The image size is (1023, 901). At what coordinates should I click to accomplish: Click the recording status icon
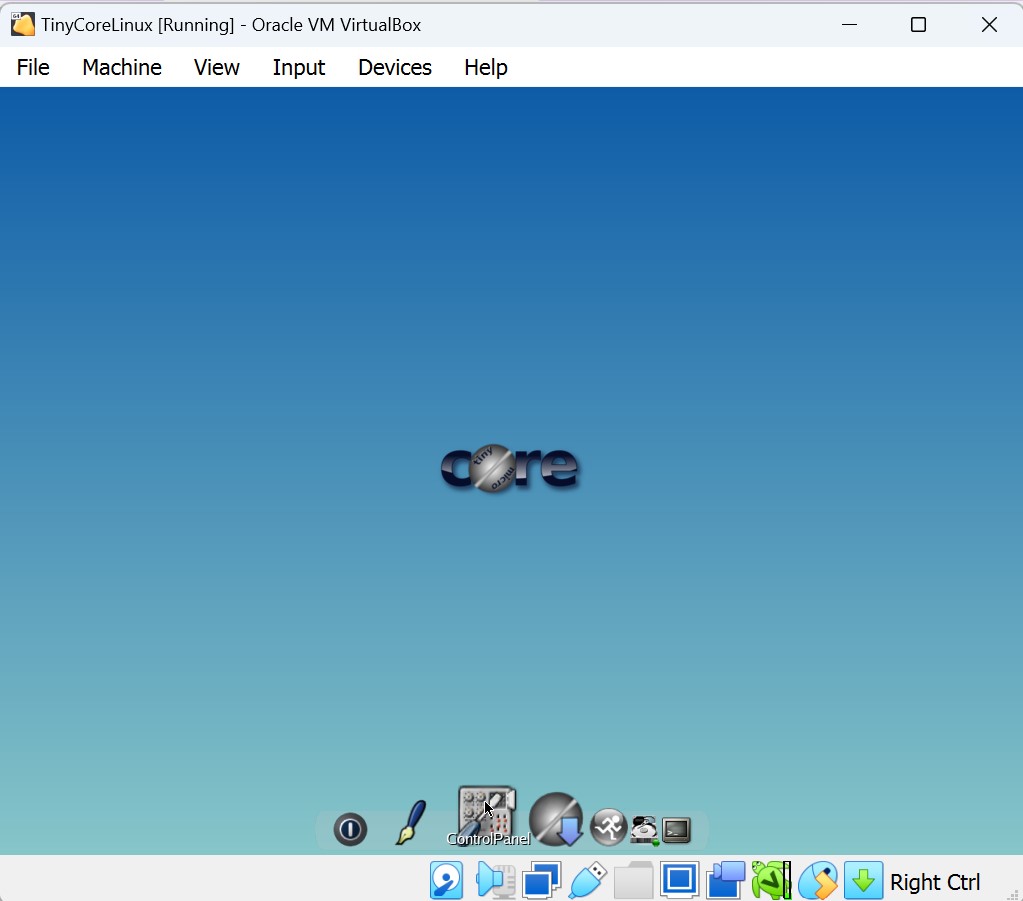(725, 880)
